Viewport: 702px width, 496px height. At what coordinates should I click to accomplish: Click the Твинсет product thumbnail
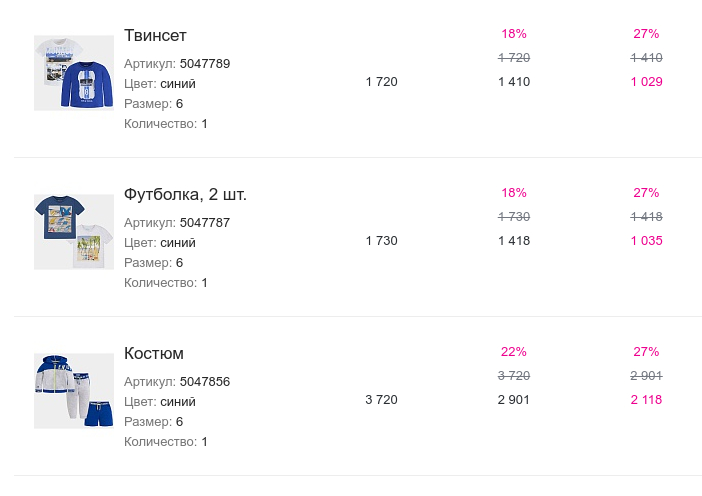(x=73, y=73)
